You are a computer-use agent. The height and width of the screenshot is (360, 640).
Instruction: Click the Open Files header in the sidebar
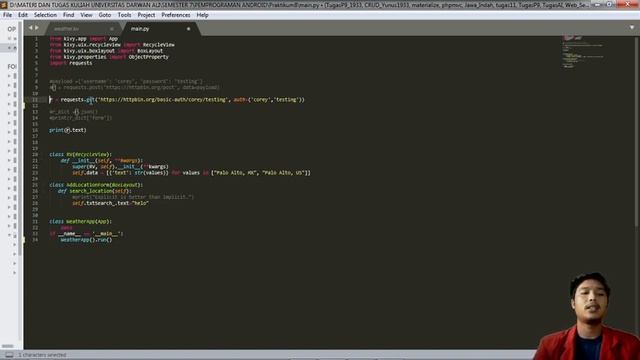point(11,29)
